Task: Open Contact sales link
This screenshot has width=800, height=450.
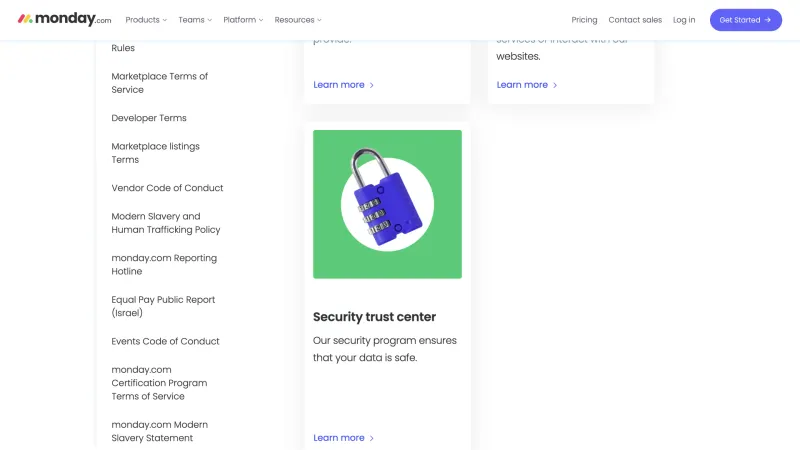Action: tap(635, 20)
